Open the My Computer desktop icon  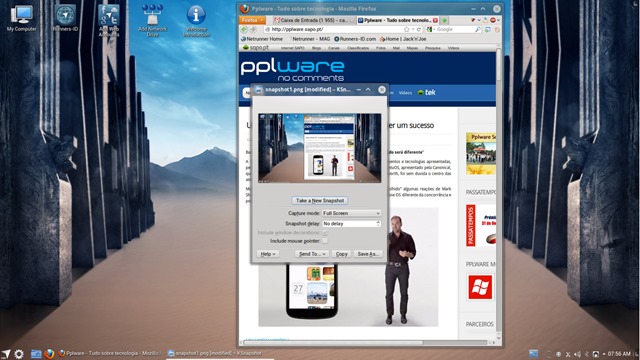click(21, 18)
